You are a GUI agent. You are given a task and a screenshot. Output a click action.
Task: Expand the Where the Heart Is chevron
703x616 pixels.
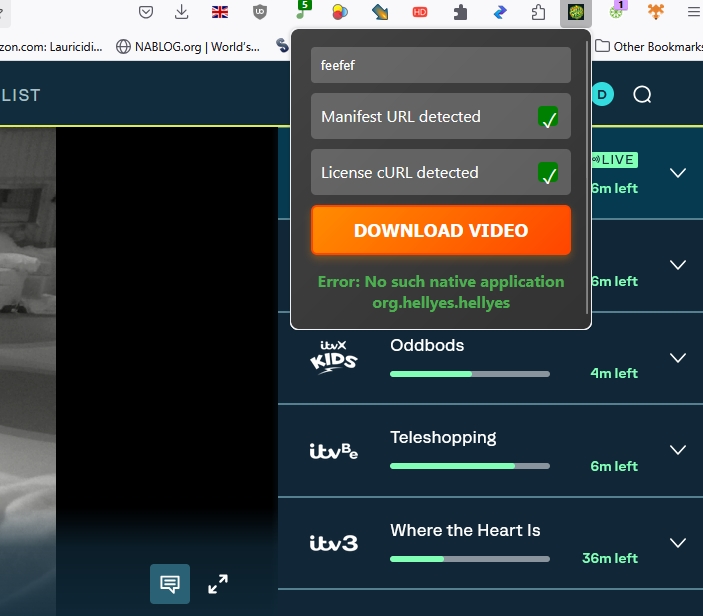(x=678, y=542)
